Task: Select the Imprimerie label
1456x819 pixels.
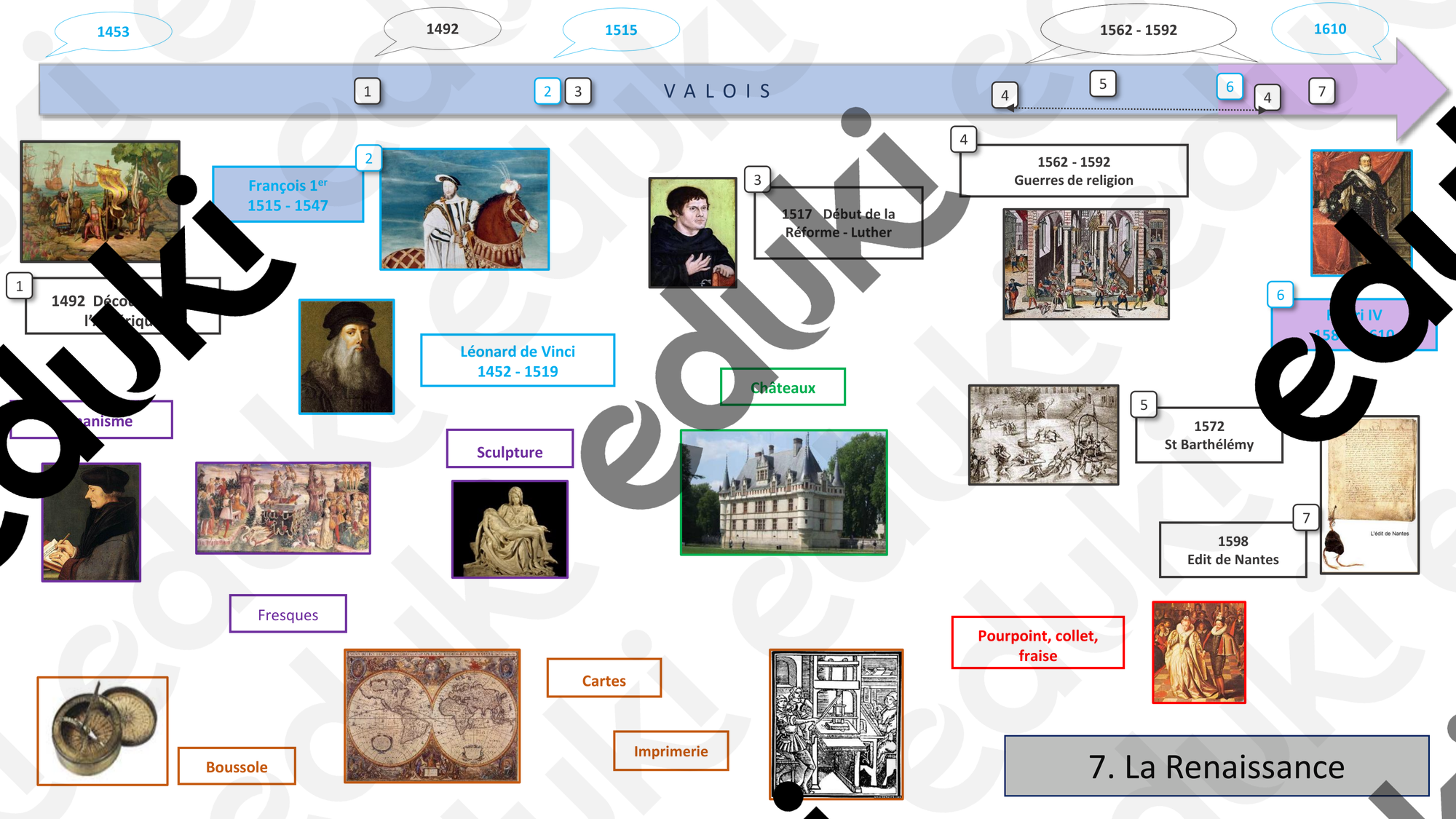Action: point(671,751)
